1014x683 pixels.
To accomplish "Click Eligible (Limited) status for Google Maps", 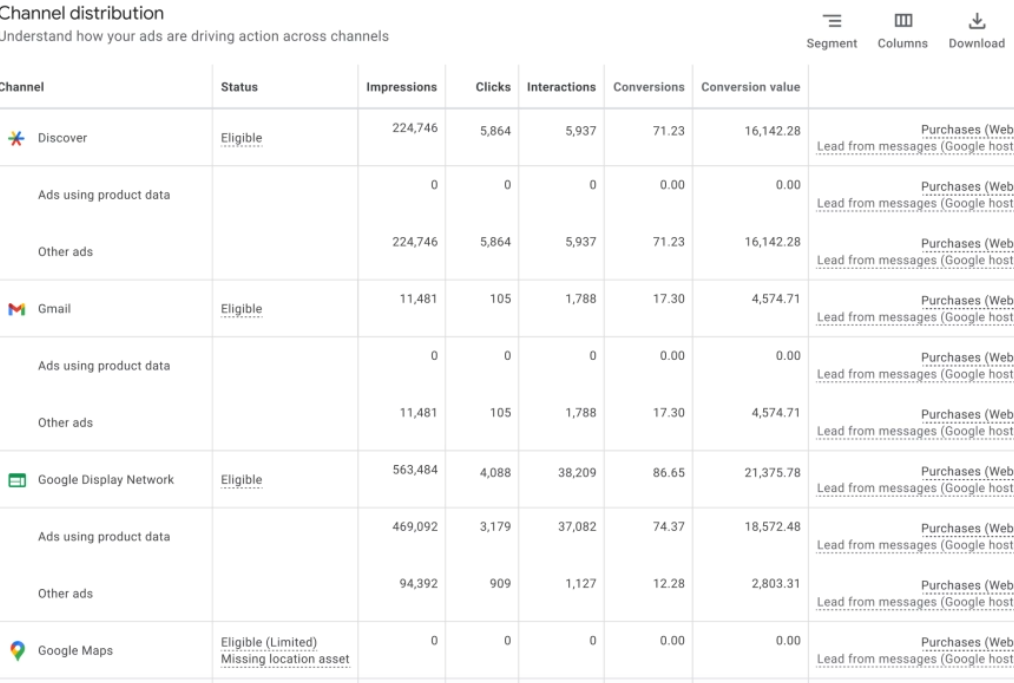I will click(x=268, y=642).
